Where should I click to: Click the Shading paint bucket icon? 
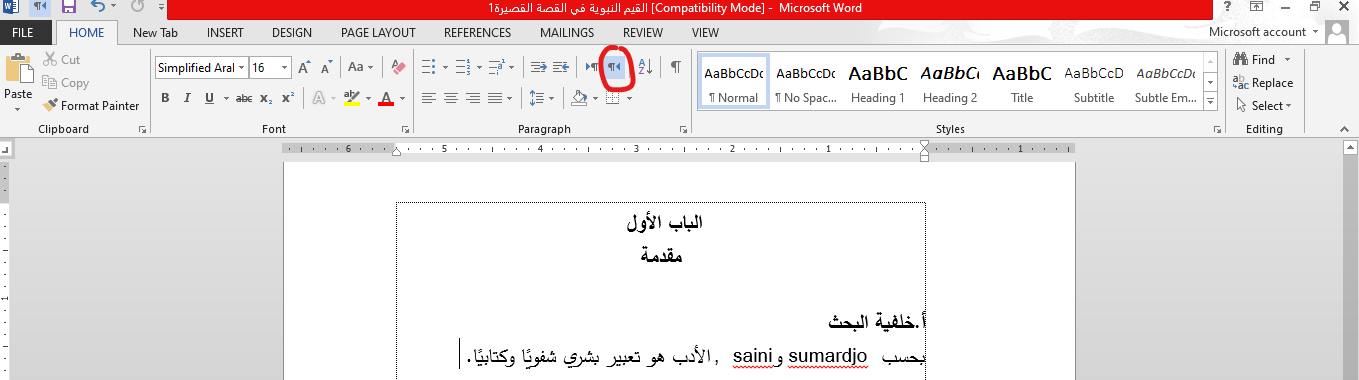(x=578, y=98)
